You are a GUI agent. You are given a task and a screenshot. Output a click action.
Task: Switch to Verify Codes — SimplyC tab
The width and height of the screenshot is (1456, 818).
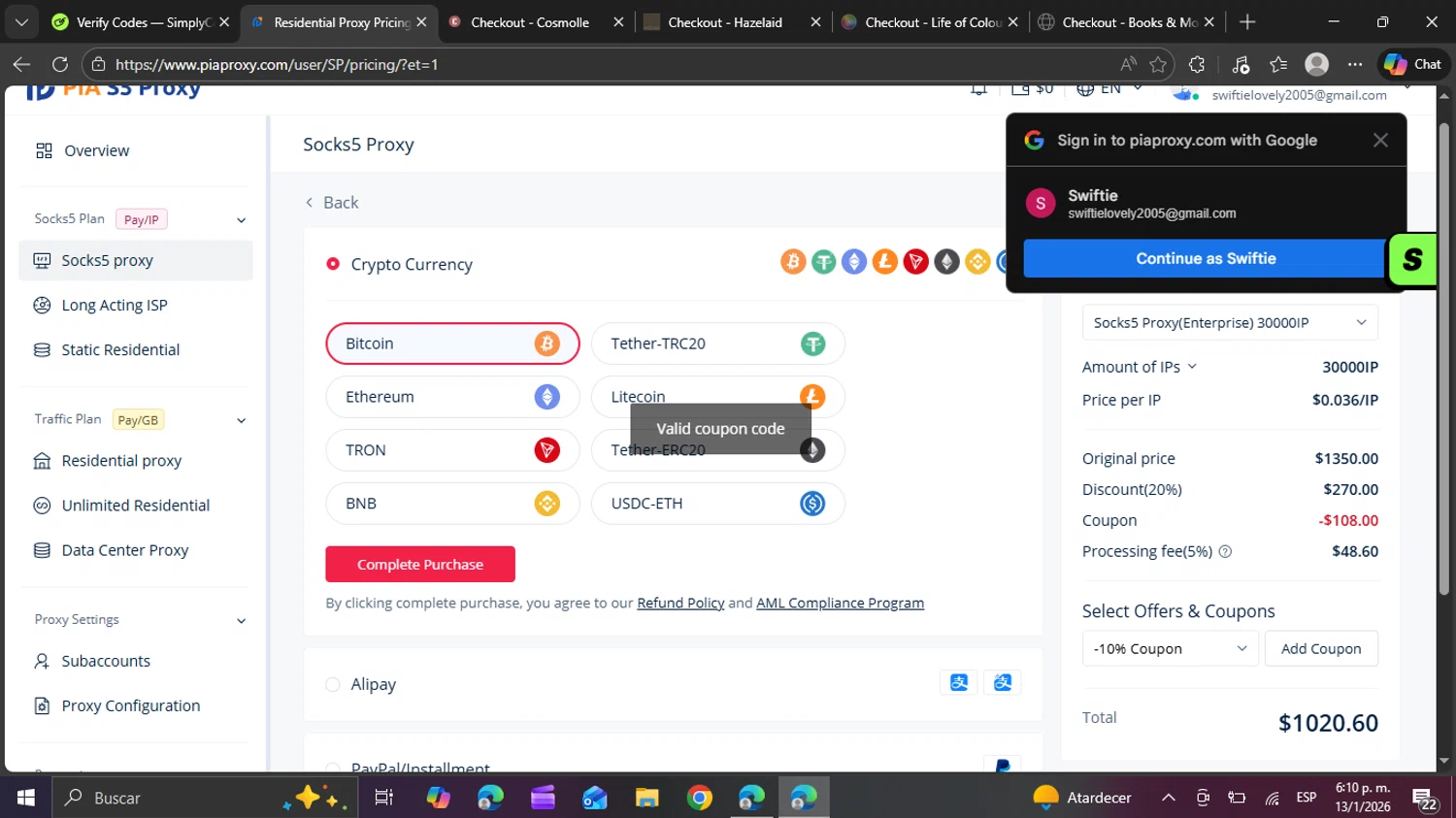click(142, 21)
